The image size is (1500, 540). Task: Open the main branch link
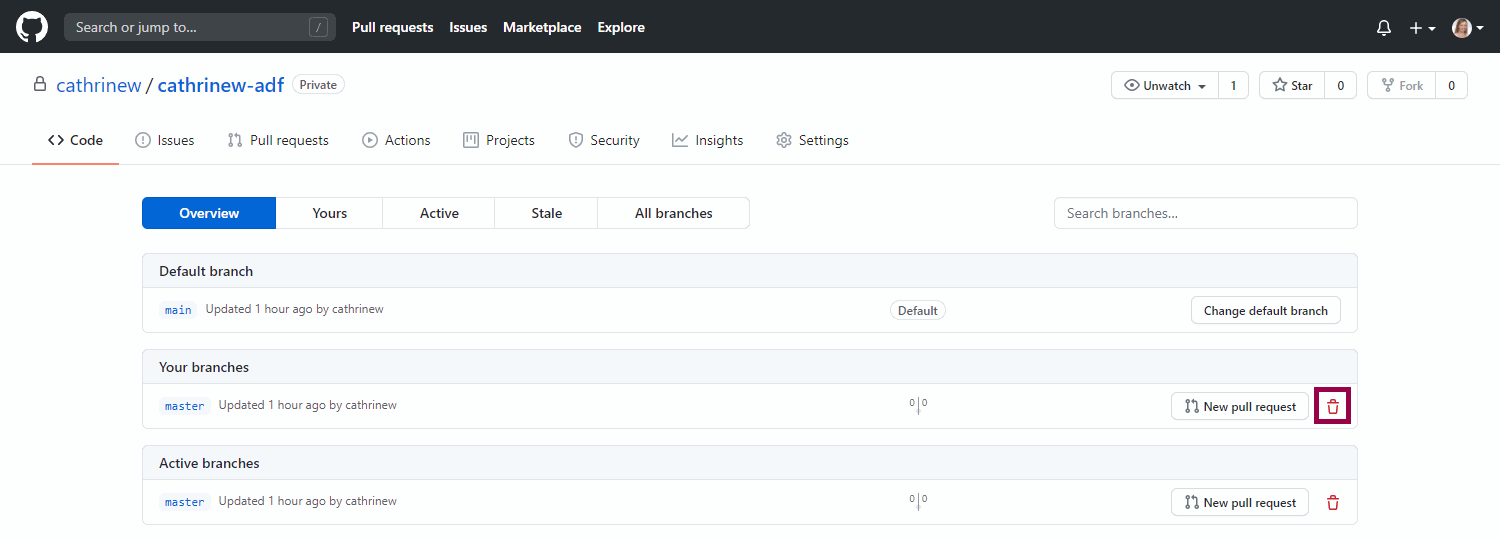point(178,310)
